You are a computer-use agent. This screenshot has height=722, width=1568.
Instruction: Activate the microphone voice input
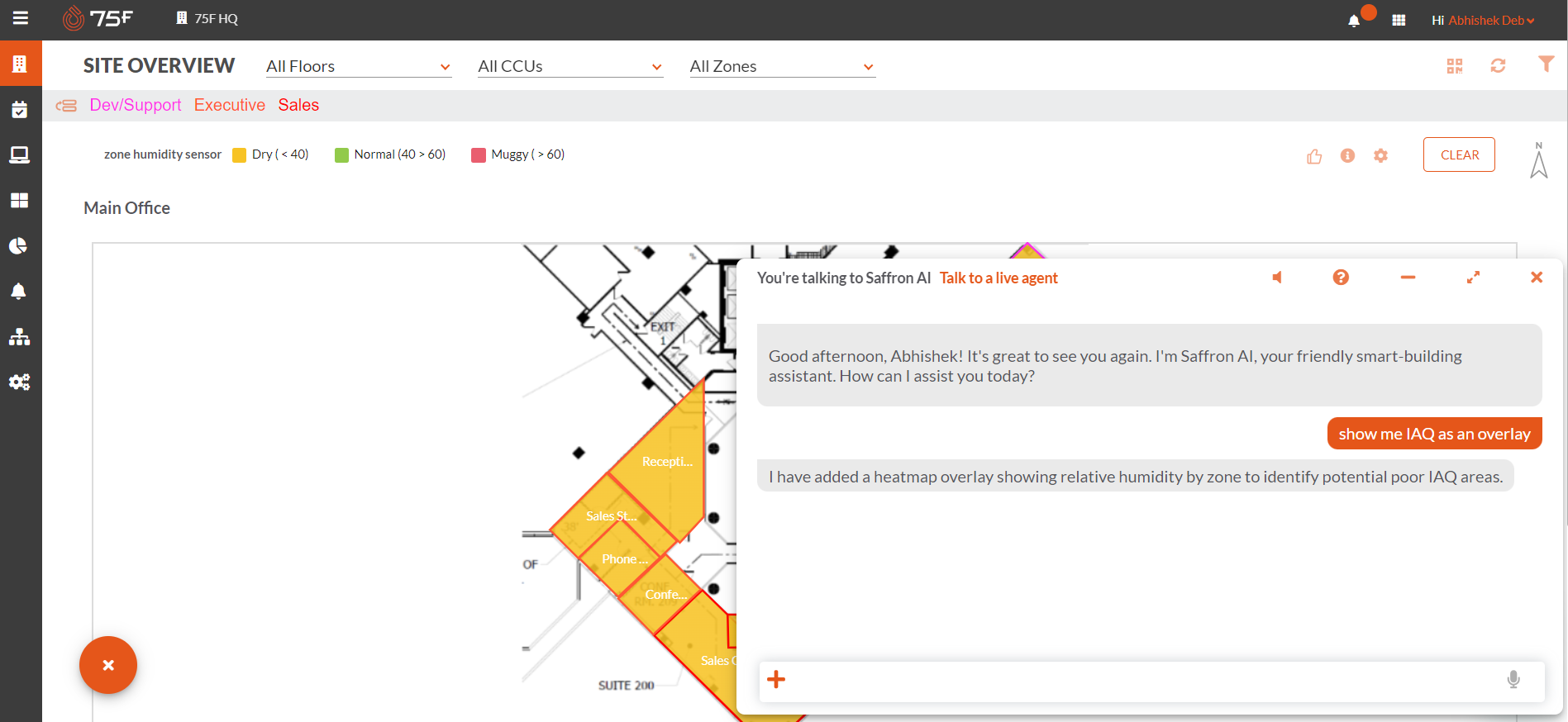pos(1513,679)
